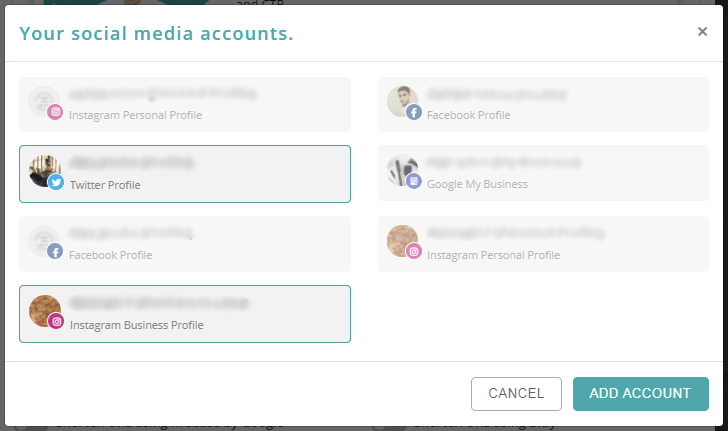Select the top-left Instagram Personal Profile card
Screen dimensions: 728x431
tap(185, 104)
